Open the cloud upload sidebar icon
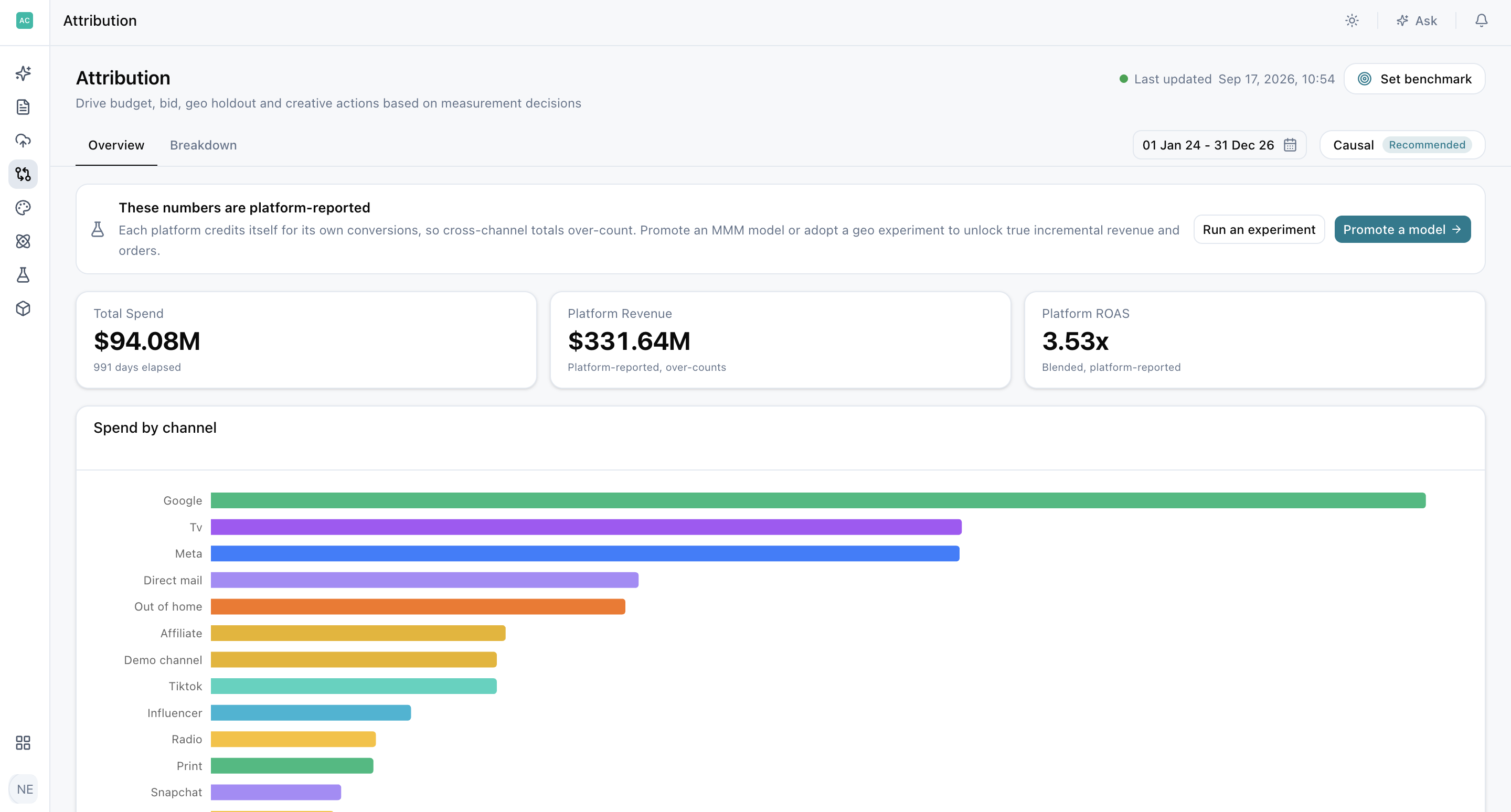Viewport: 1511px width, 812px height. [23, 141]
